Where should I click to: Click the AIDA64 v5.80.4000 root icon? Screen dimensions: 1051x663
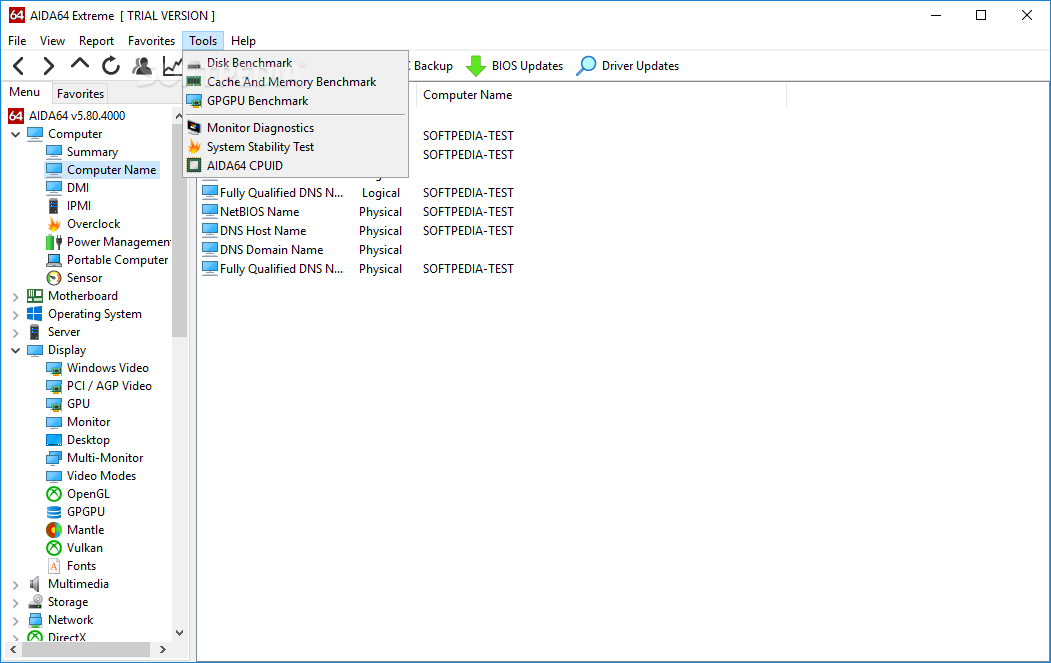[16, 116]
